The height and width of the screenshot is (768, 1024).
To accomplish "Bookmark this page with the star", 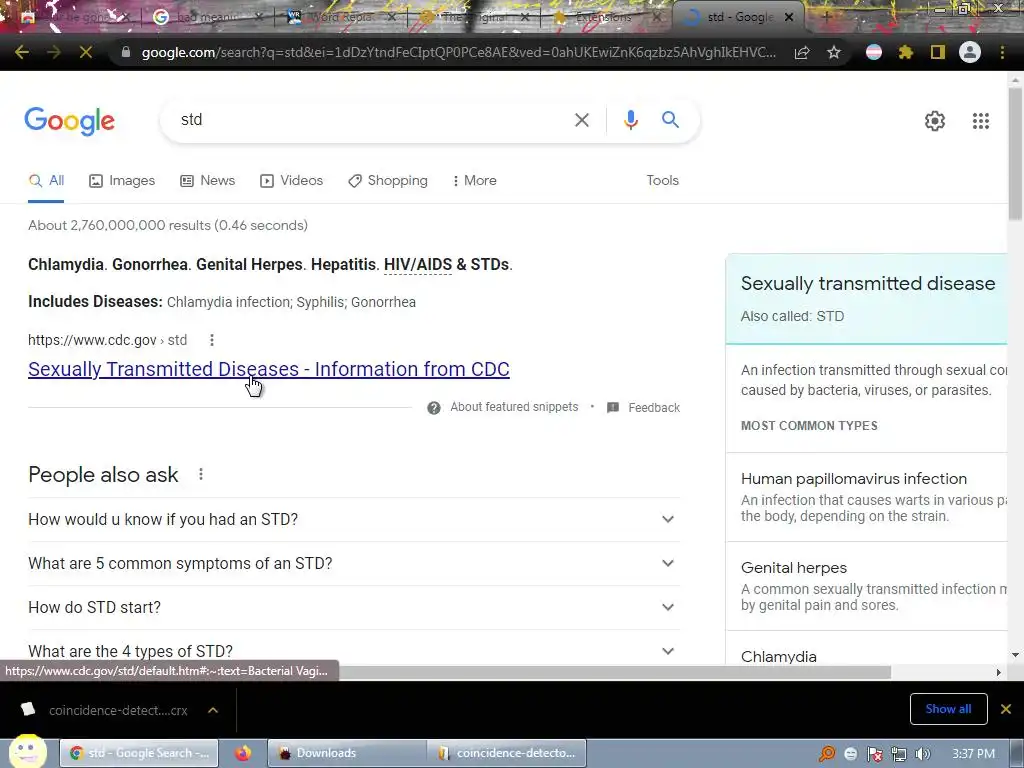I will (x=834, y=52).
